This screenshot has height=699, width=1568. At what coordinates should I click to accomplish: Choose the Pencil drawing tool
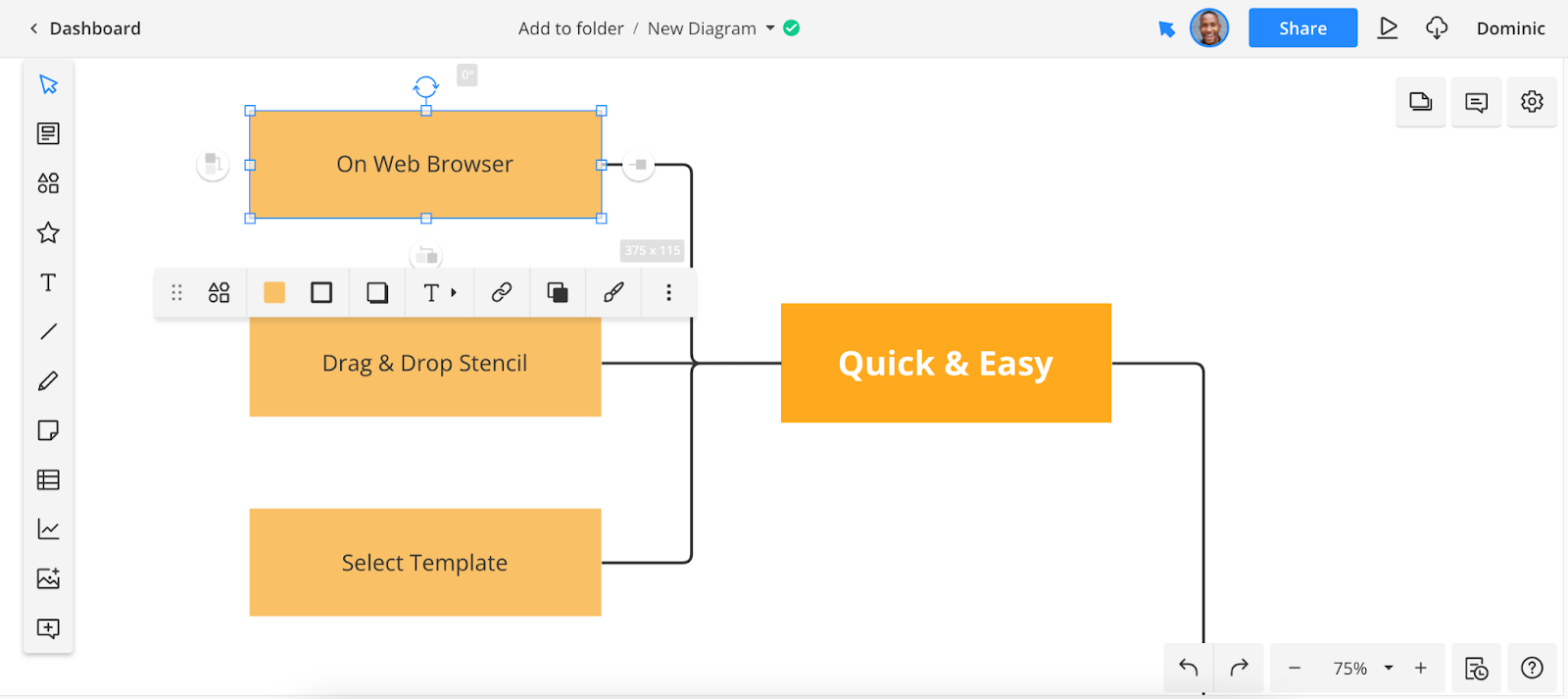(48, 381)
